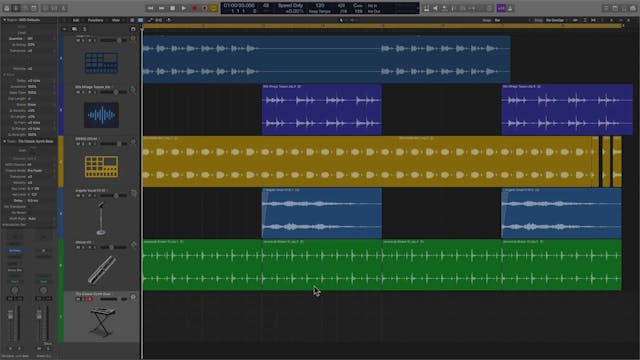Open the View menu in Tracks area
This screenshot has width=640, height=360.
click(116, 20)
